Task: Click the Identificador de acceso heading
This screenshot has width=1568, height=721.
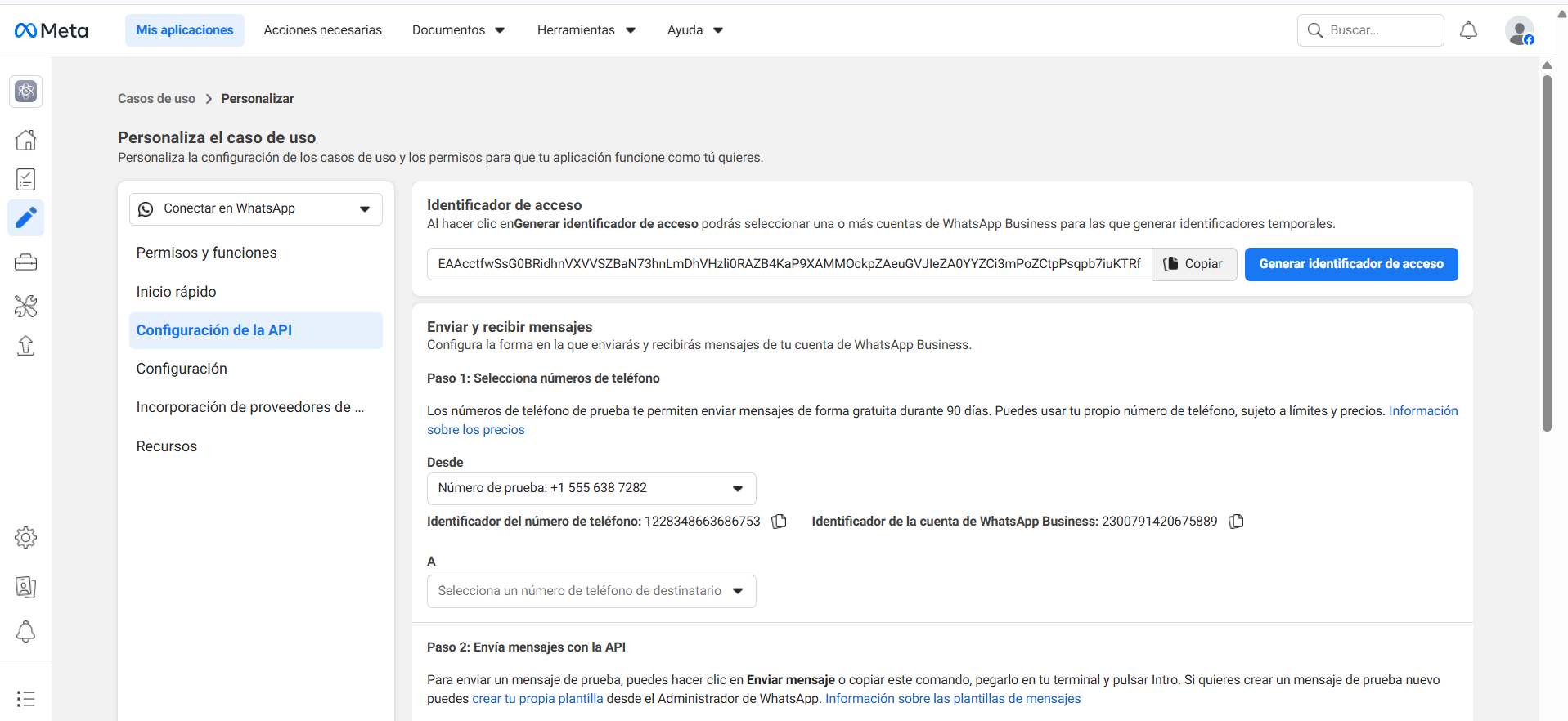Action: pos(504,205)
